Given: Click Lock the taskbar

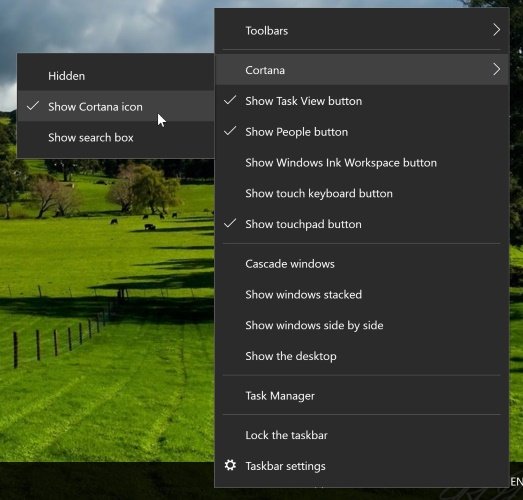Looking at the screenshot, I should tap(362, 435).
